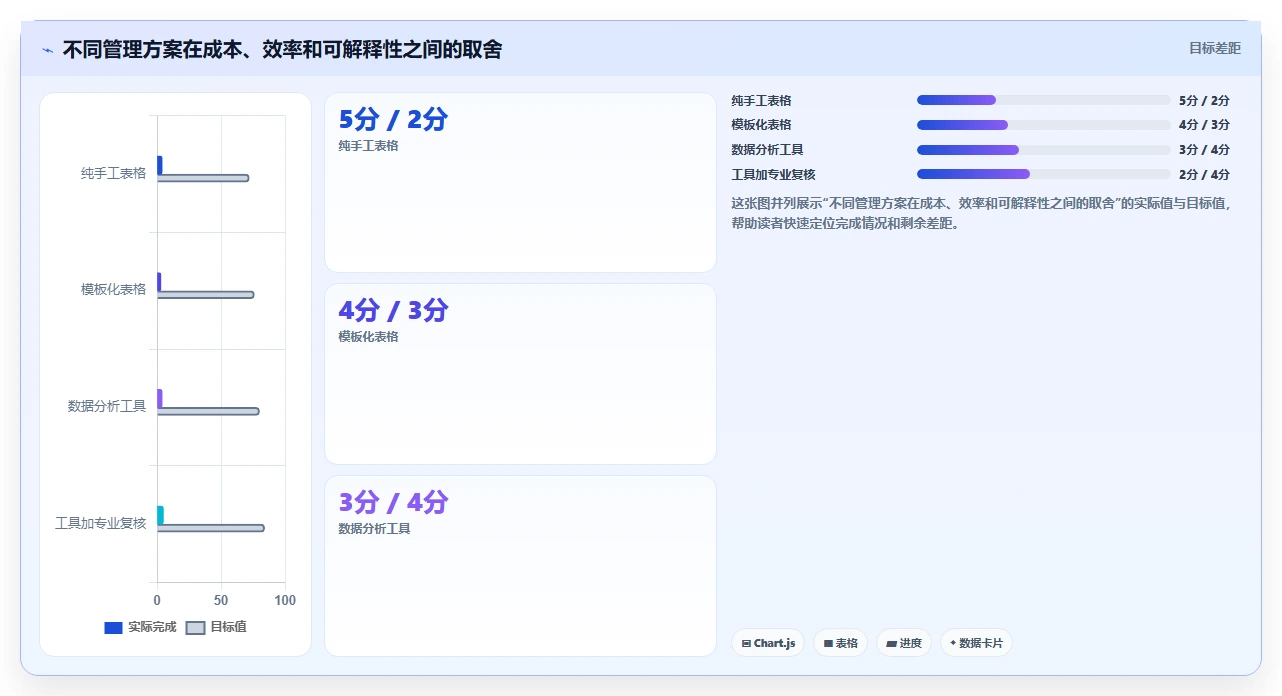Click 纯手工表格 label in progress list
This screenshot has height=696, width=1282.
[761, 101]
